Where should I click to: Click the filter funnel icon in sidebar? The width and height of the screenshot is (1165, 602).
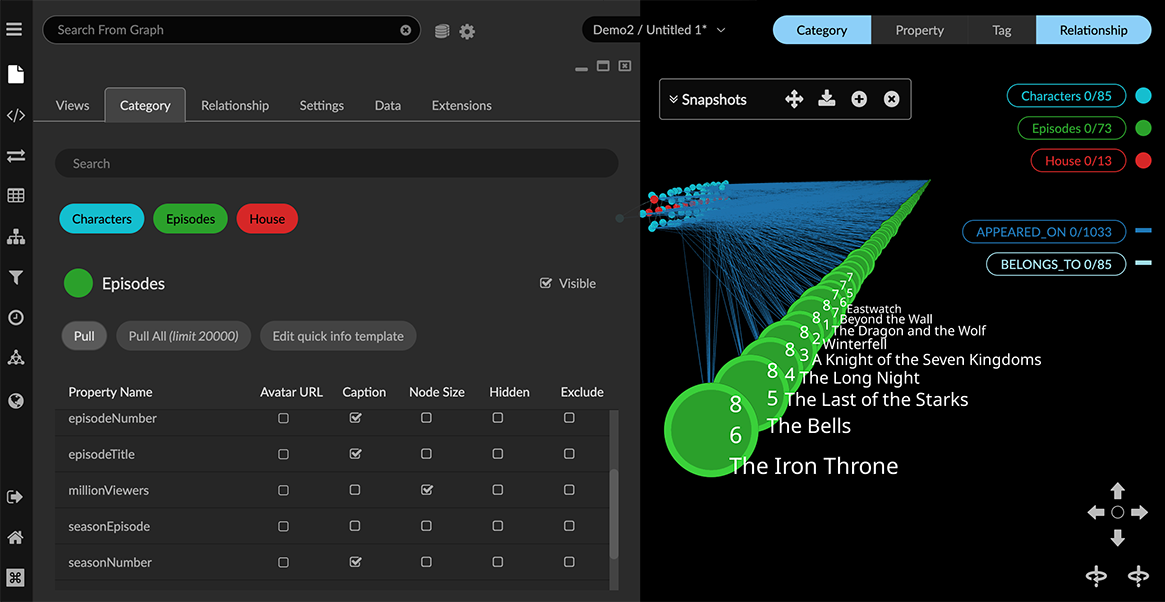[x=15, y=277]
